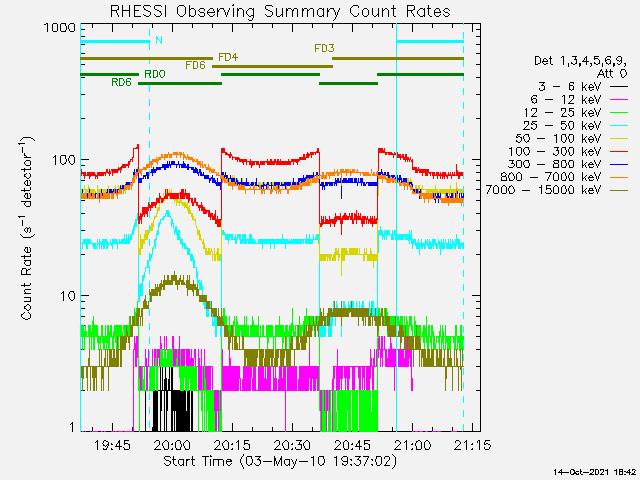Click the FD6 flag label
The image size is (640, 480).
pyautogui.click(x=195, y=66)
